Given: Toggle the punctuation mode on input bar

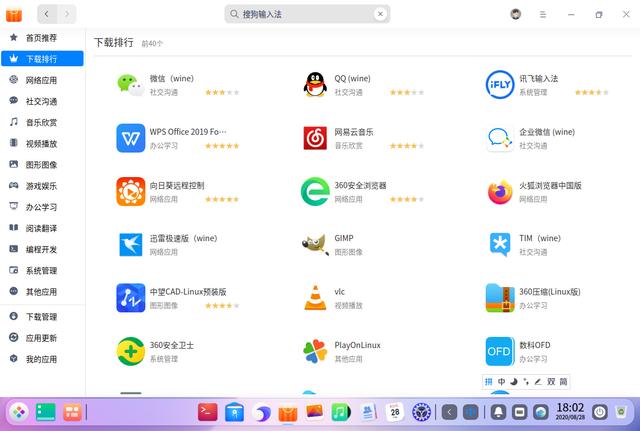Looking at the screenshot, I should tap(526, 382).
